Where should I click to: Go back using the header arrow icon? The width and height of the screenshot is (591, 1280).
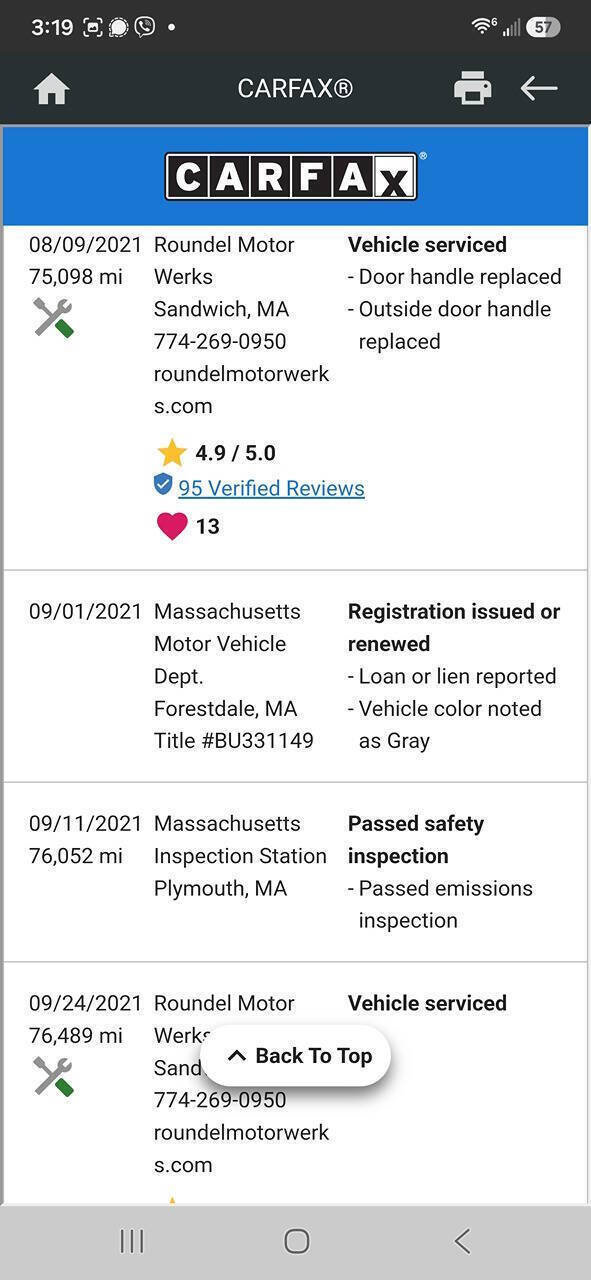[x=539, y=88]
